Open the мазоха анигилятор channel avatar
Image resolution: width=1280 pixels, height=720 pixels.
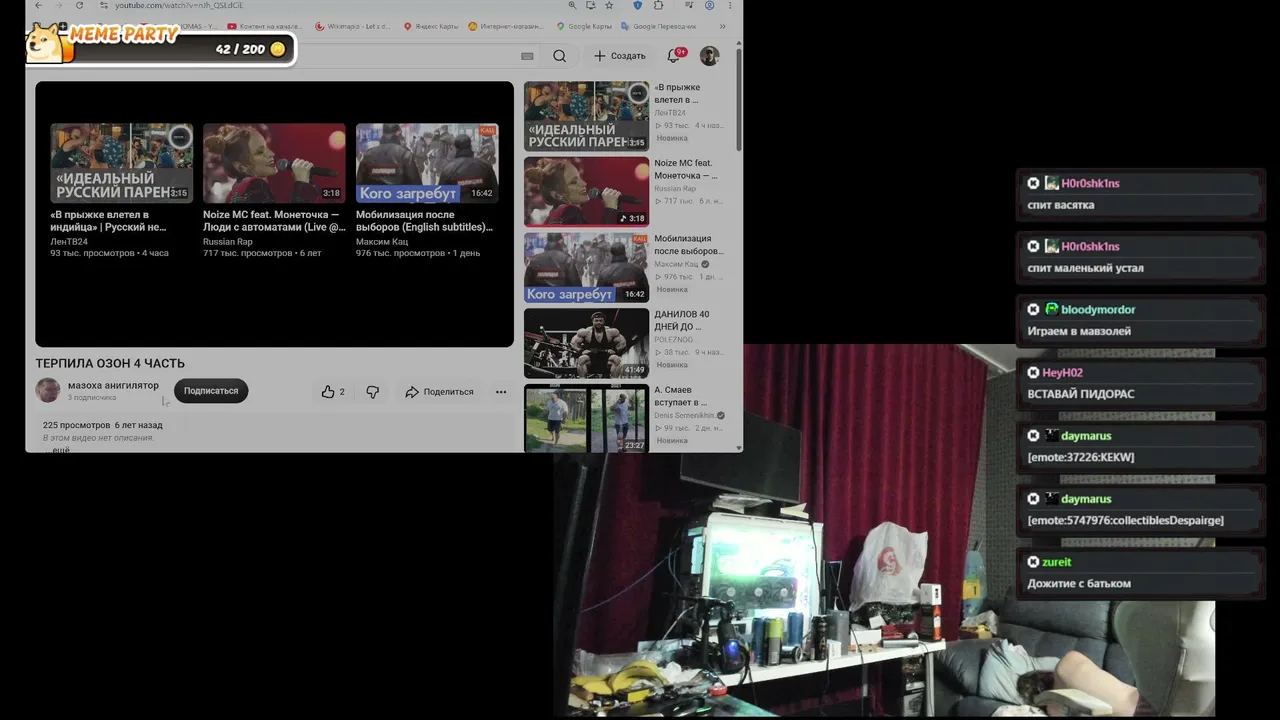[48, 390]
